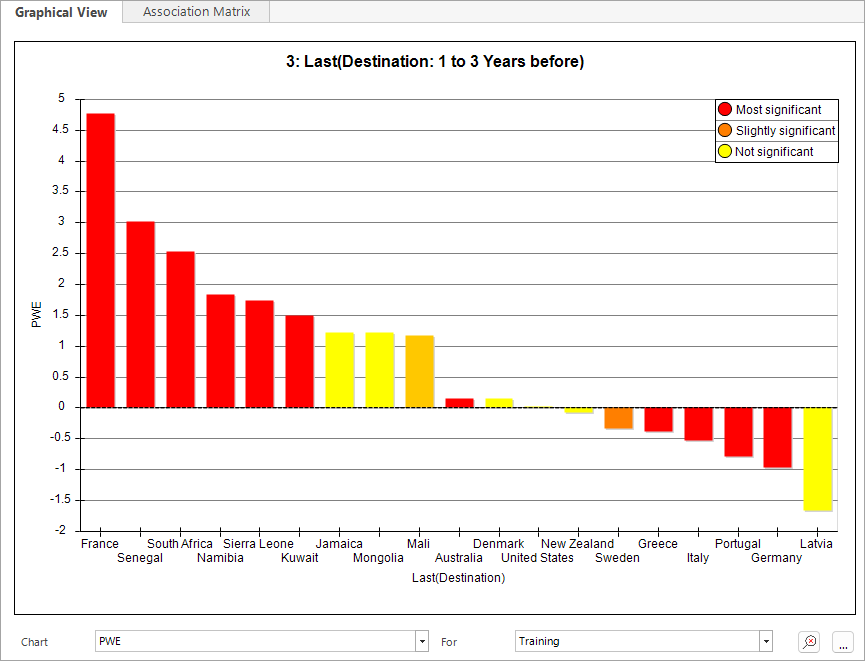The width and height of the screenshot is (865, 661).
Task: Click the Kuwait bar
Action: pos(300,361)
